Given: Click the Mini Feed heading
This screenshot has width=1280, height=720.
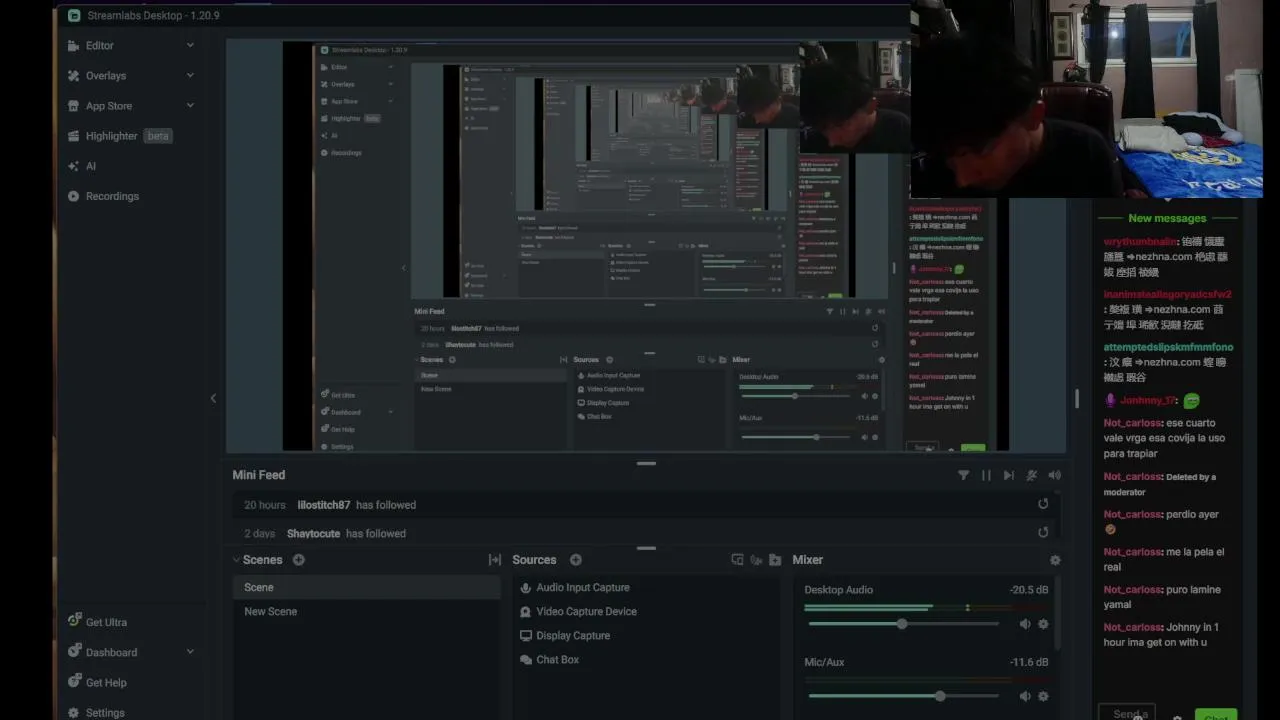Looking at the screenshot, I should (259, 475).
